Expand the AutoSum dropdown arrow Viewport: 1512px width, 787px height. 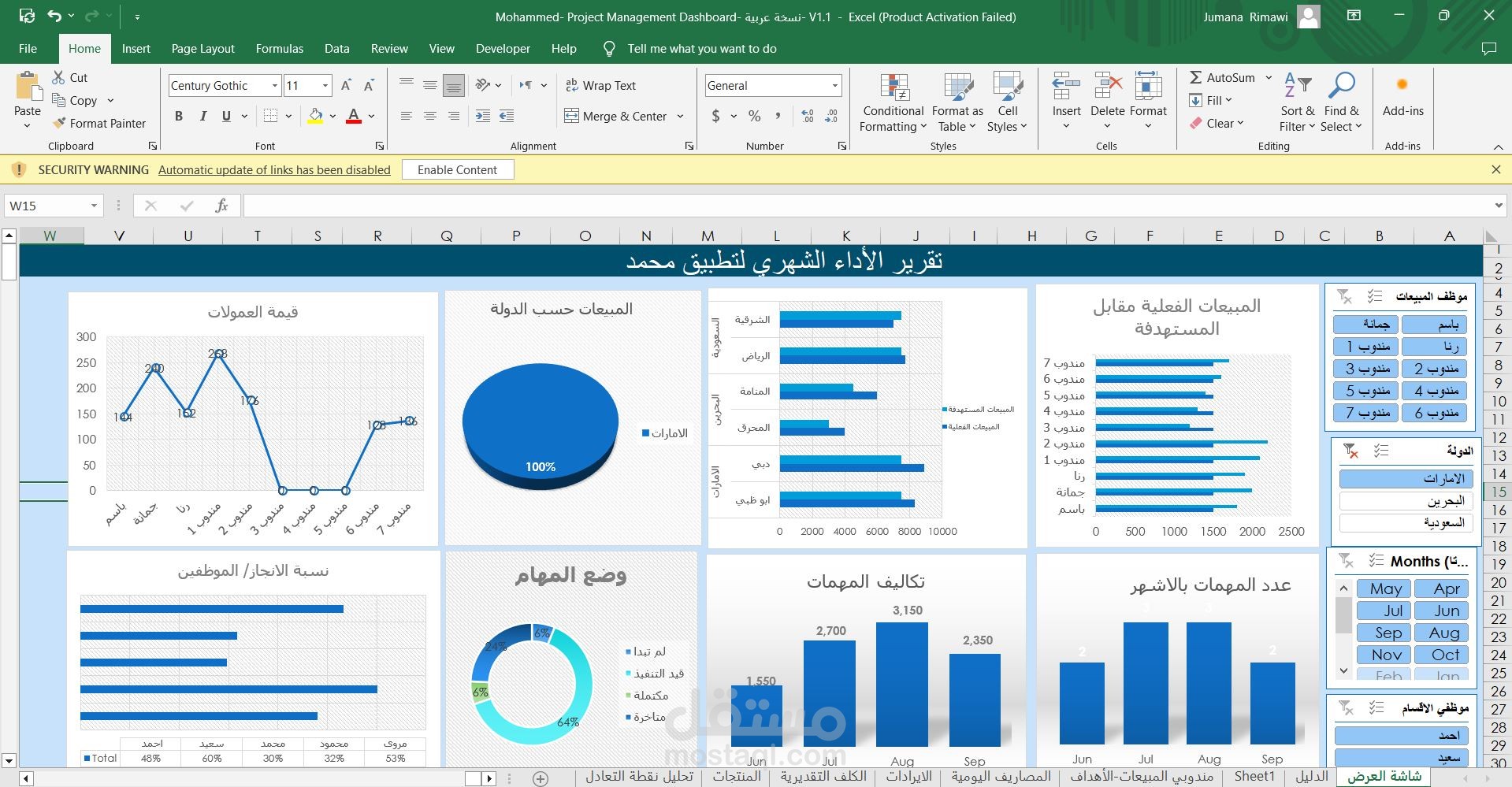tap(1269, 77)
